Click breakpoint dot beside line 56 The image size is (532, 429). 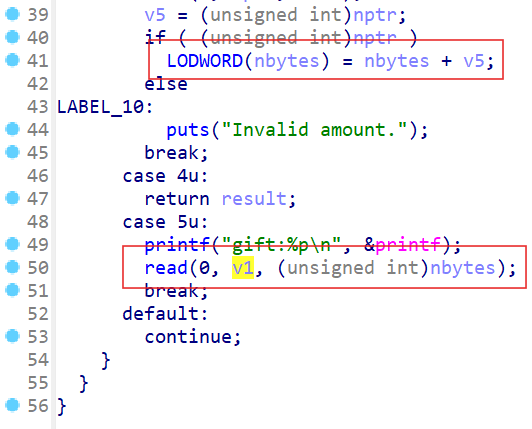coord(13,405)
